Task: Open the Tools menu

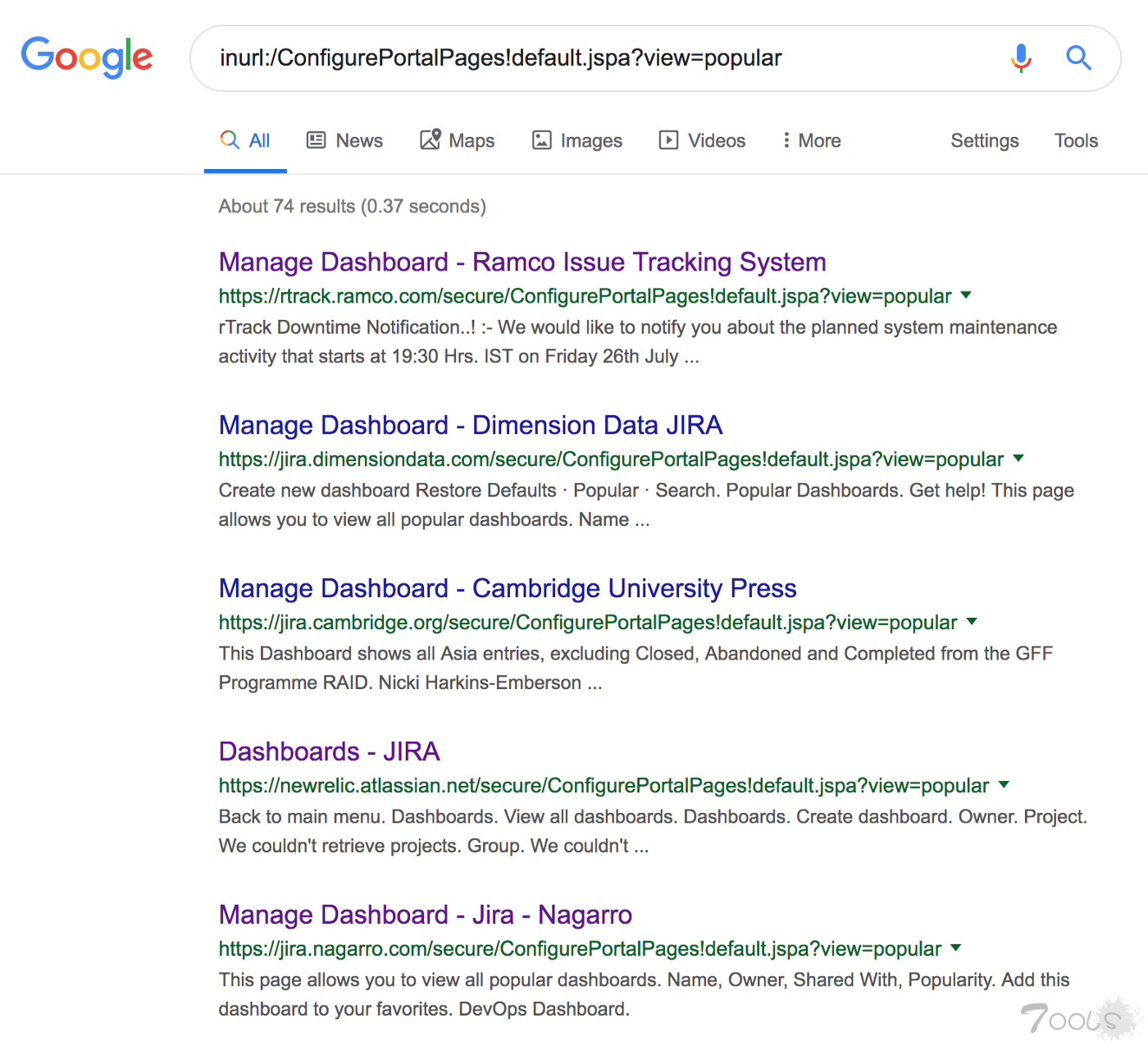Action: [1076, 140]
